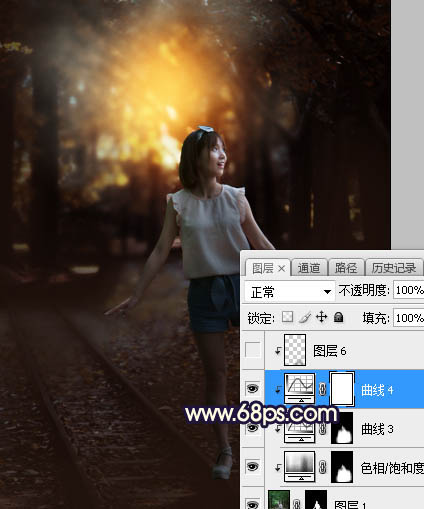Open the 历史记录 tab
This screenshot has height=509, width=424.
tap(394, 268)
